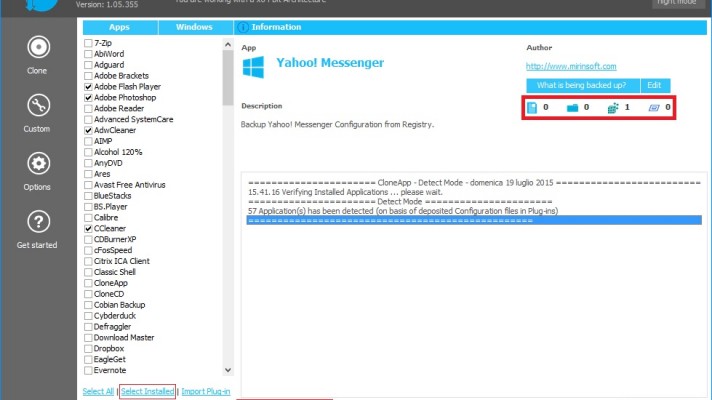Check the 7-Zip checkbox
Screen dimensions: 712x400
(88, 43)
